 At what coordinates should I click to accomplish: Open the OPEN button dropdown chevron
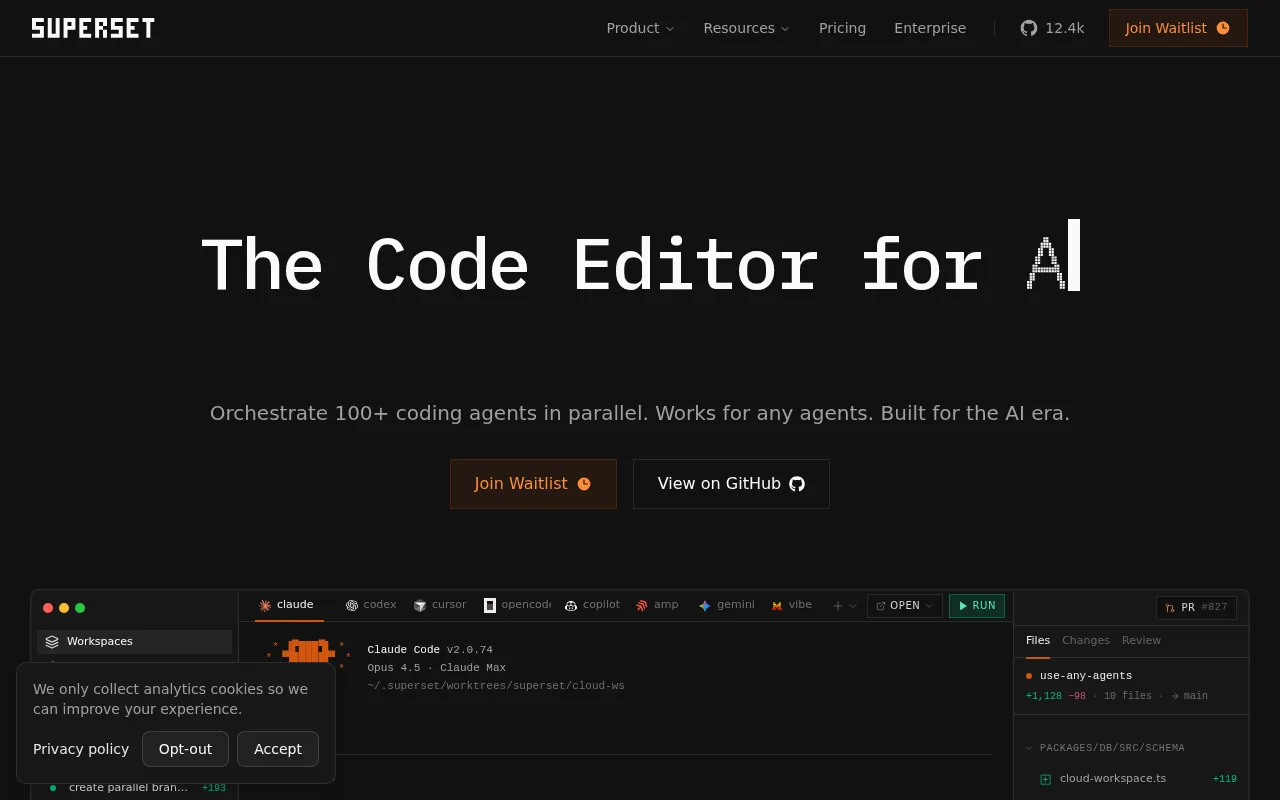[929, 606]
